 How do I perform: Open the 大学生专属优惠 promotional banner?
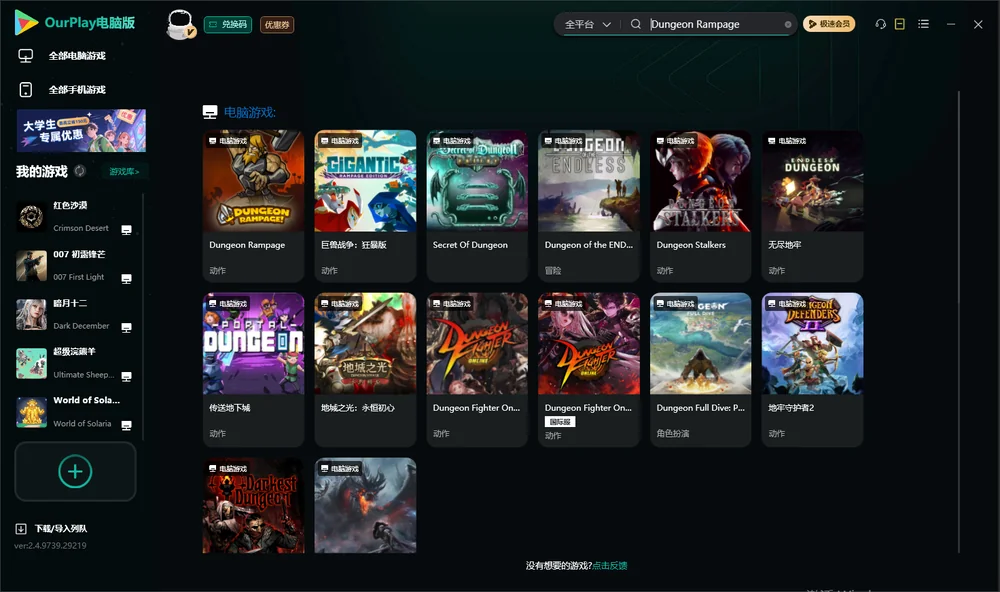tap(81, 131)
